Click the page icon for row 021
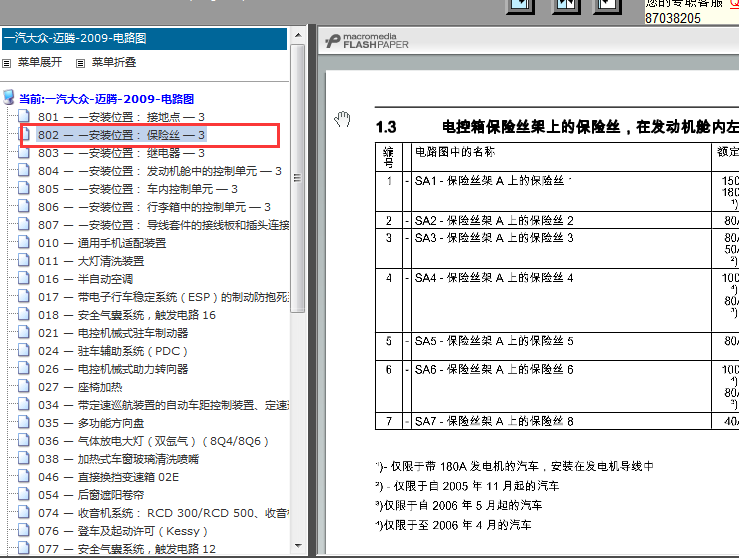The width and height of the screenshot is (739, 558). coord(24,332)
